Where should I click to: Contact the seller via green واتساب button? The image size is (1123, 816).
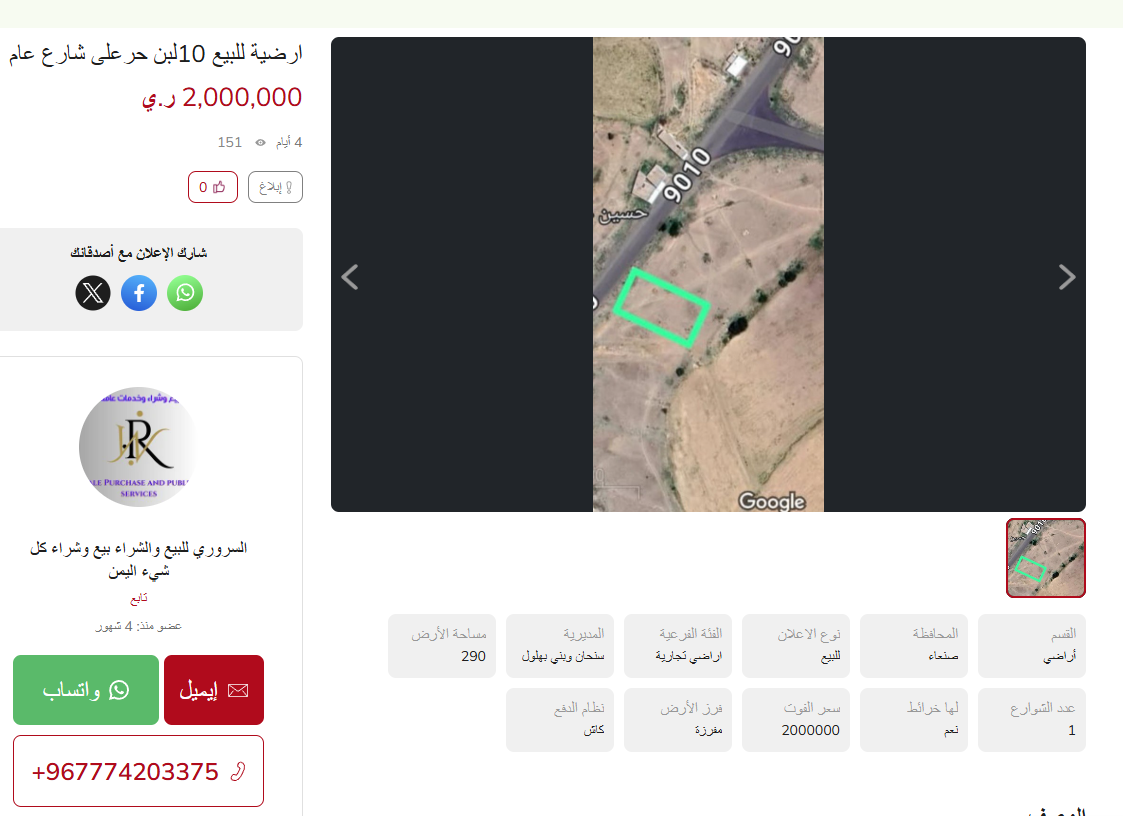pyautogui.click(x=86, y=690)
